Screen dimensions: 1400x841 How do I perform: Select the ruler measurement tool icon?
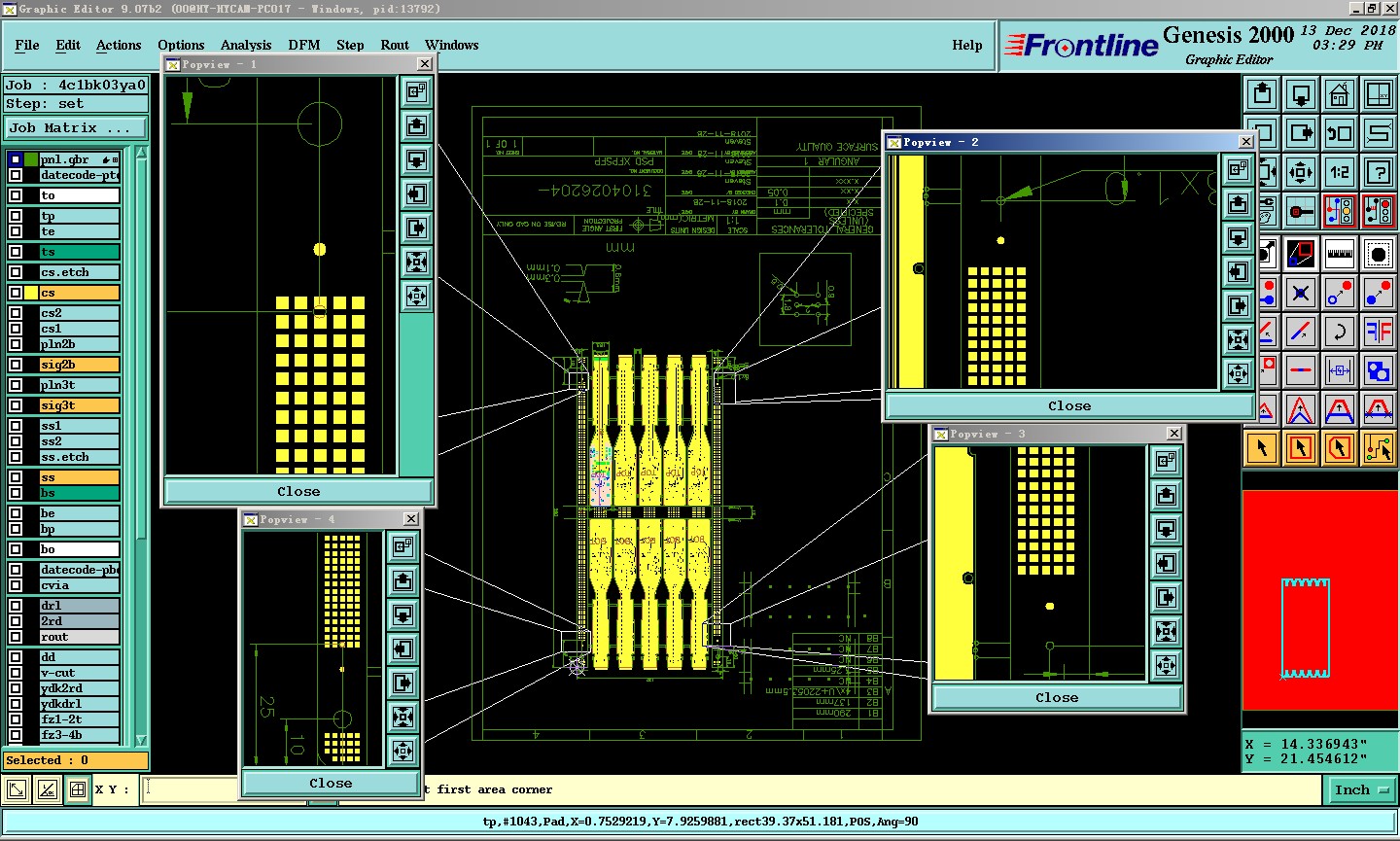[x=1339, y=254]
